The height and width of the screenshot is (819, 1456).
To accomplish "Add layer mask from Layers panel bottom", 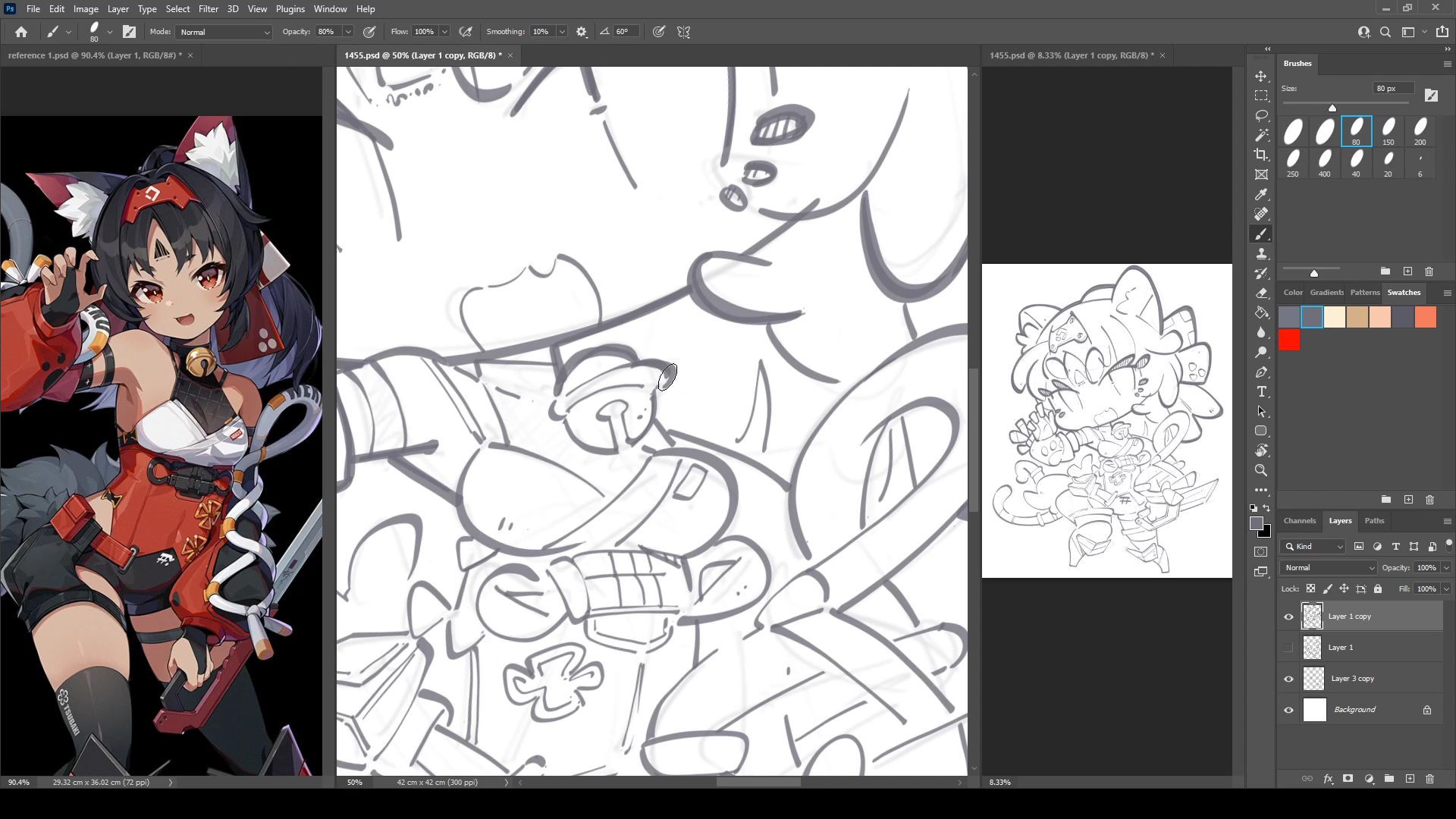I will click(1348, 779).
